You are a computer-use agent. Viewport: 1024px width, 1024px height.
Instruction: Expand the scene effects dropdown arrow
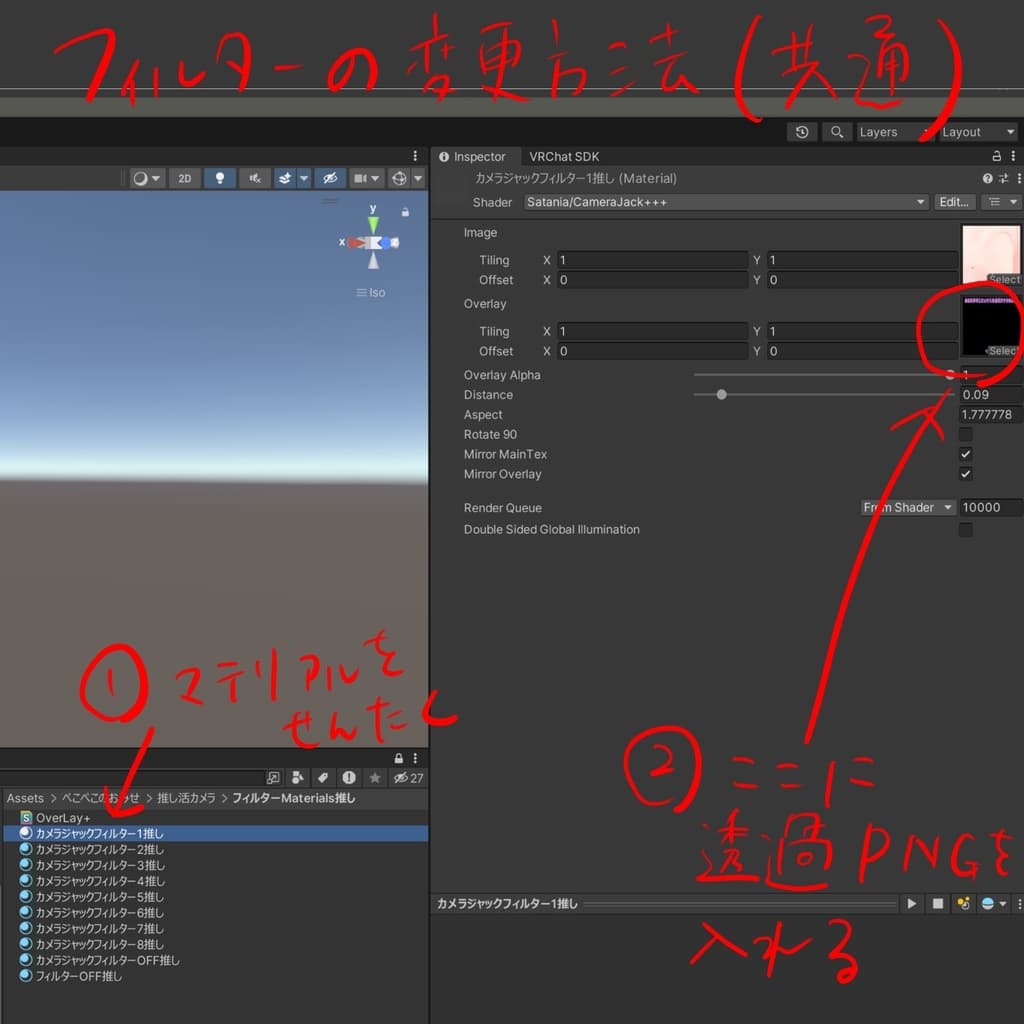click(x=304, y=178)
